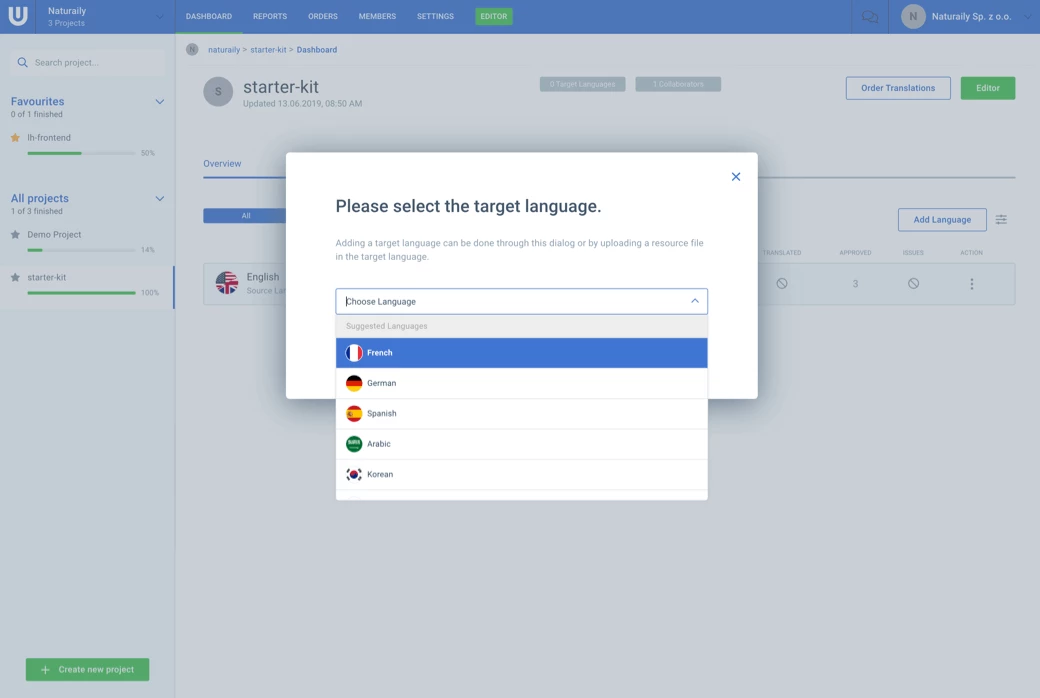1040x698 pixels.
Task: Click the approved count 3 in English row
Action: pos(855,283)
